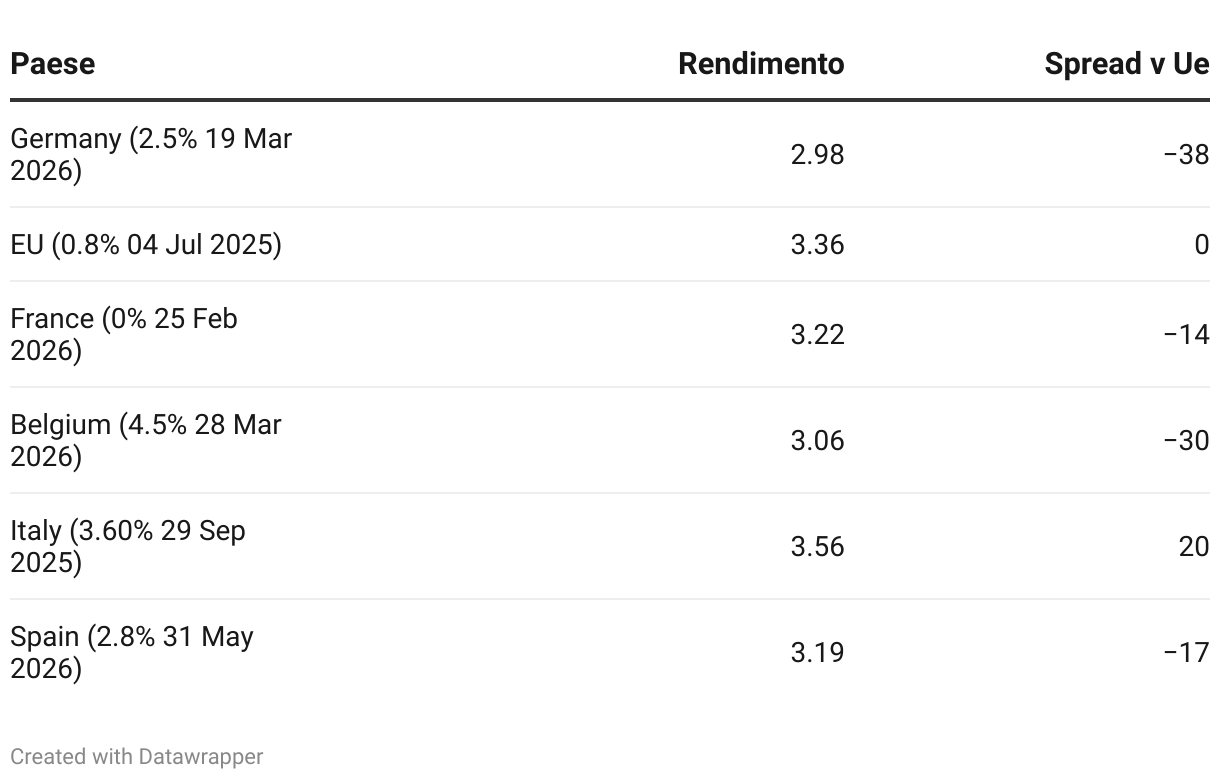The image size is (1220, 780).
Task: Click the Spread v Ue column header
Action: coord(1126,64)
